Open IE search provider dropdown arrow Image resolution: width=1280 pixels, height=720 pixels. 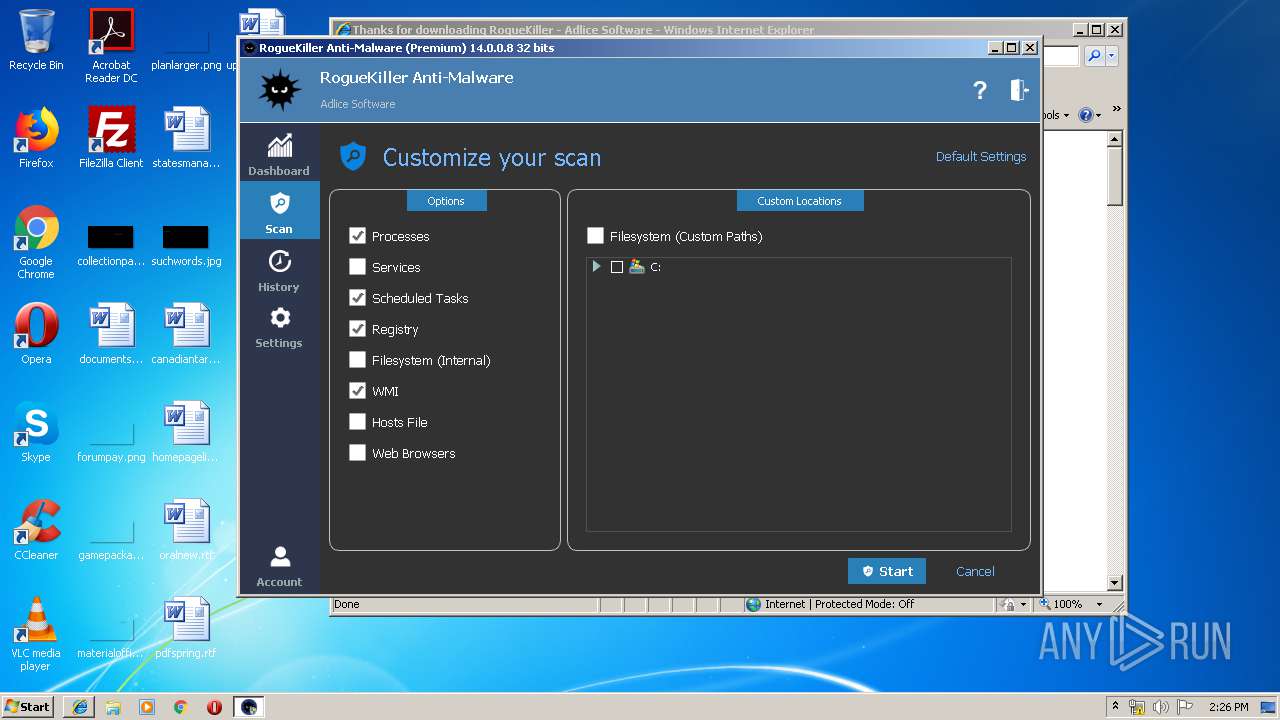[1113, 56]
